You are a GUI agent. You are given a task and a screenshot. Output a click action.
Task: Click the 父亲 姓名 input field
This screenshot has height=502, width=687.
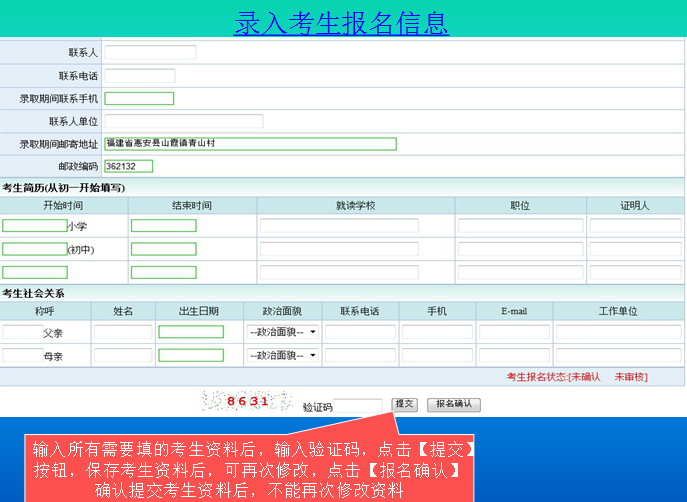tap(123, 332)
